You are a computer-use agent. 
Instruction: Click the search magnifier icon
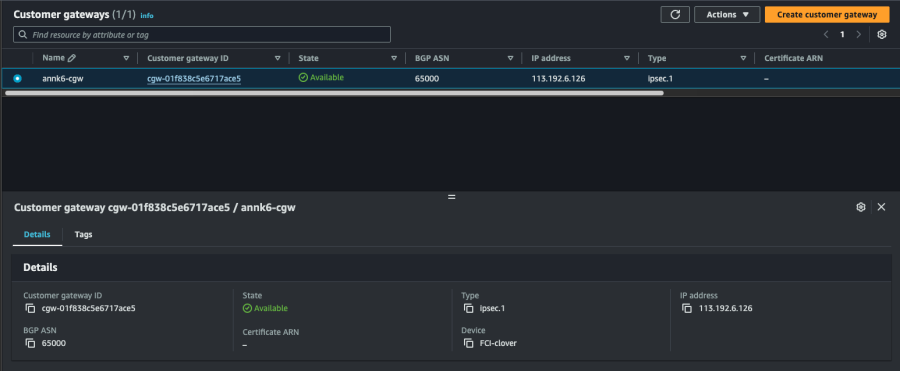point(23,34)
